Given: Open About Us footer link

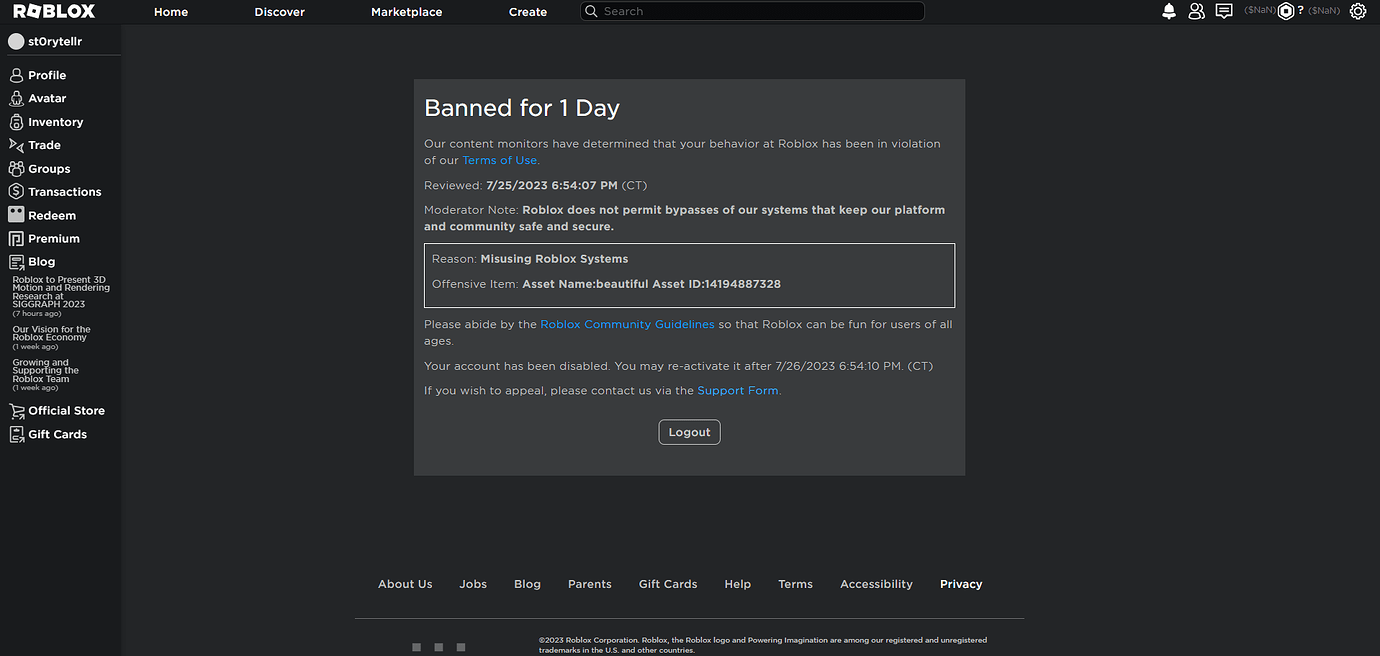Looking at the screenshot, I should tap(405, 584).
